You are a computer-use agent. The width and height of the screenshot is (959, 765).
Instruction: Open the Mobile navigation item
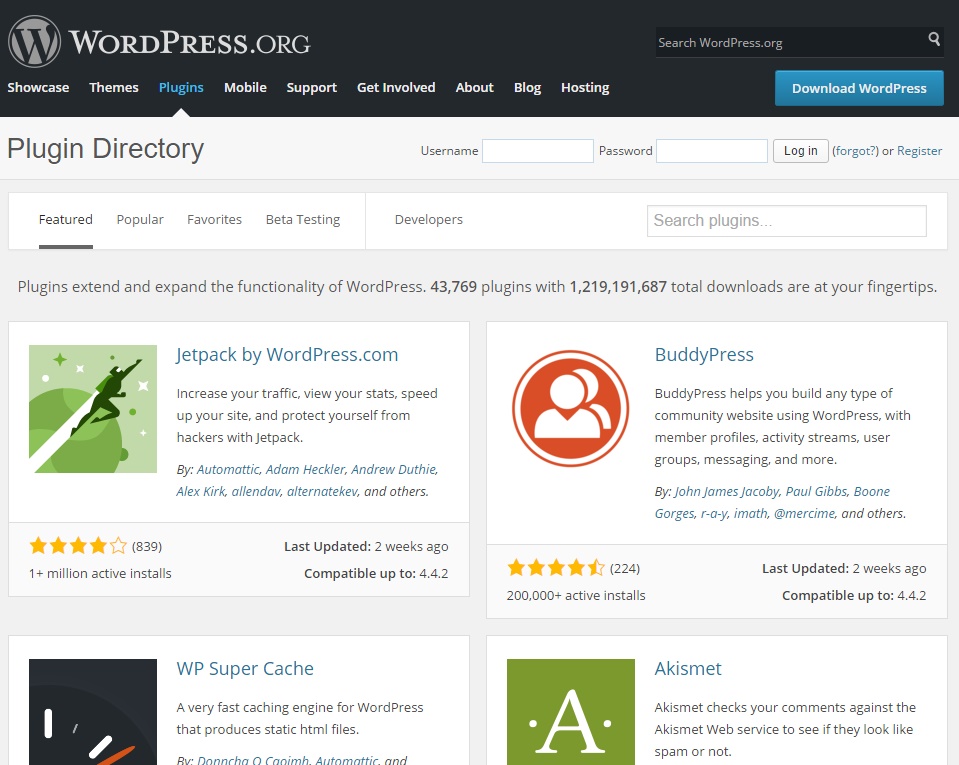click(245, 87)
